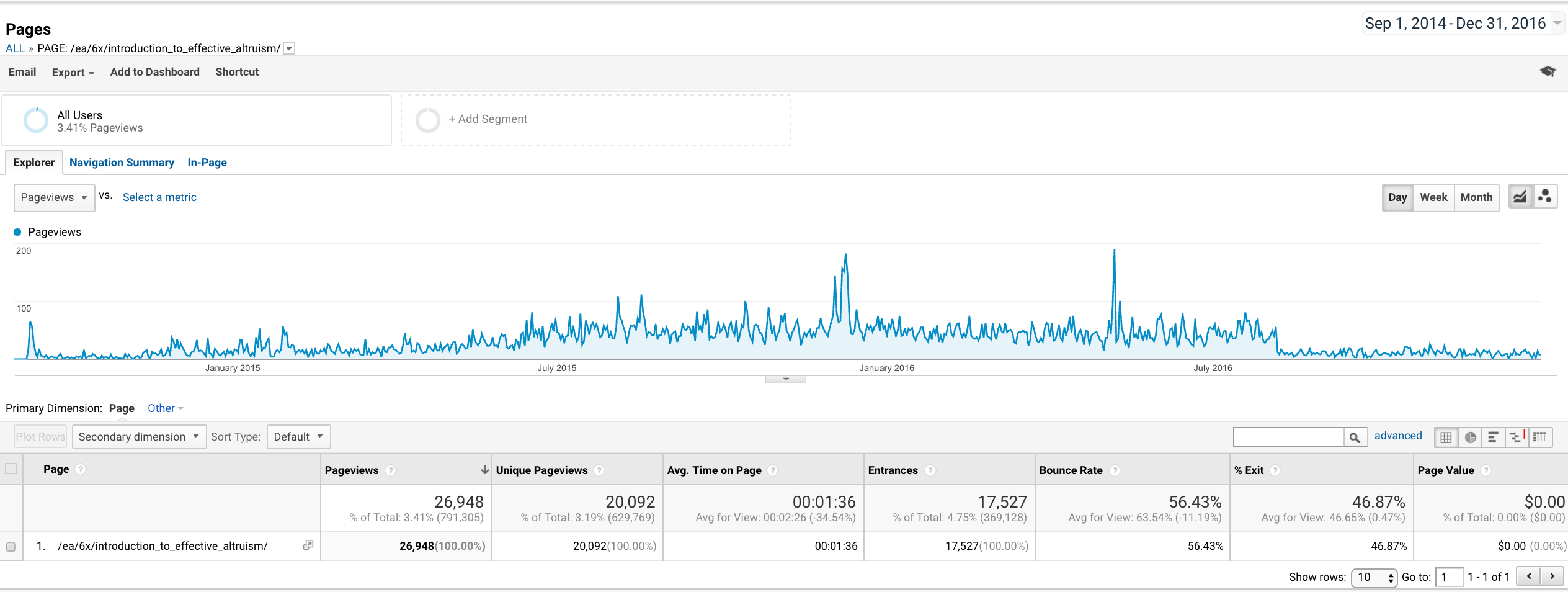The width and height of the screenshot is (1568, 592).
Task: Switch to the Navigation Summary tab
Action: 122,163
